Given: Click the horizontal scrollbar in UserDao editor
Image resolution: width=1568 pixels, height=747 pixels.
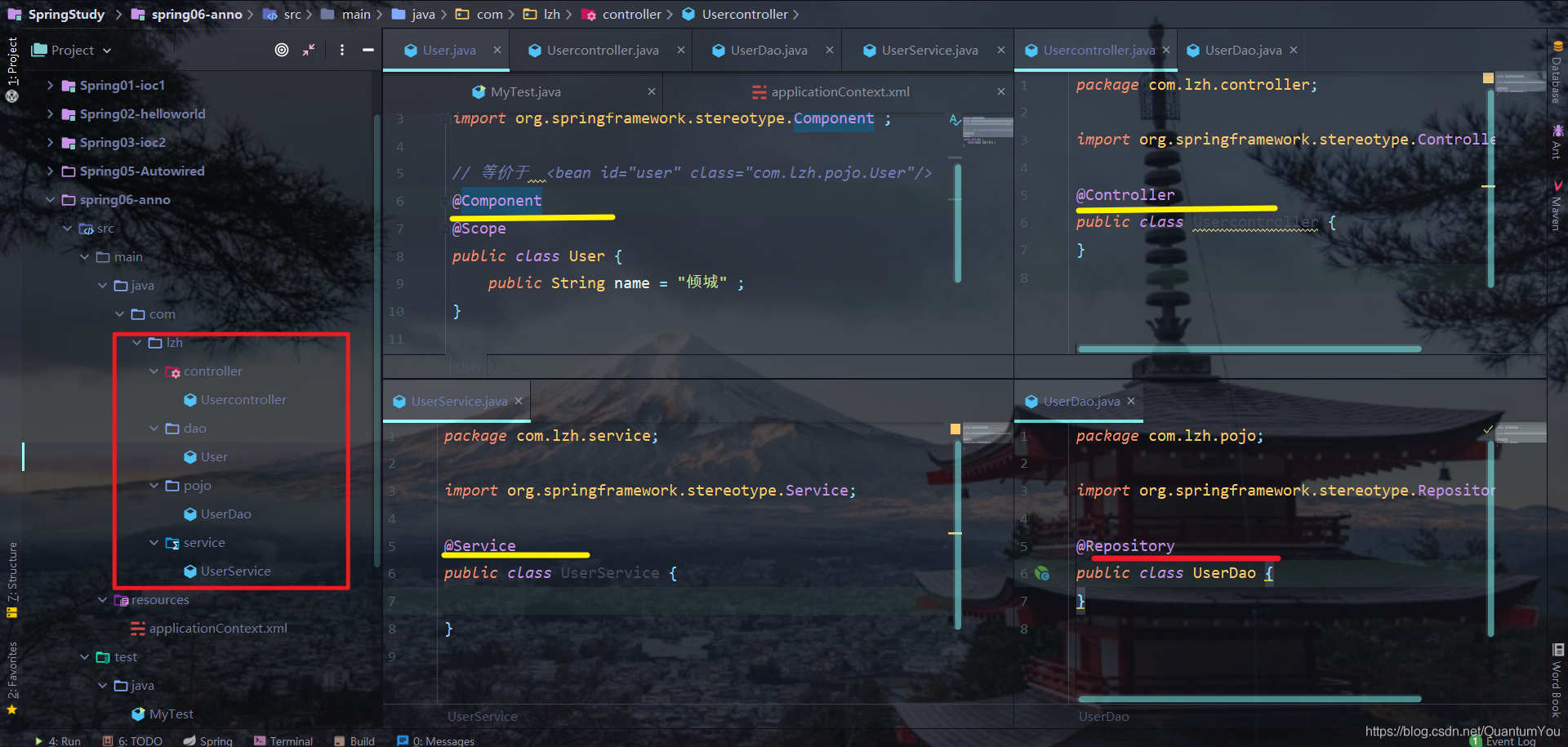Looking at the screenshot, I should point(1249,699).
